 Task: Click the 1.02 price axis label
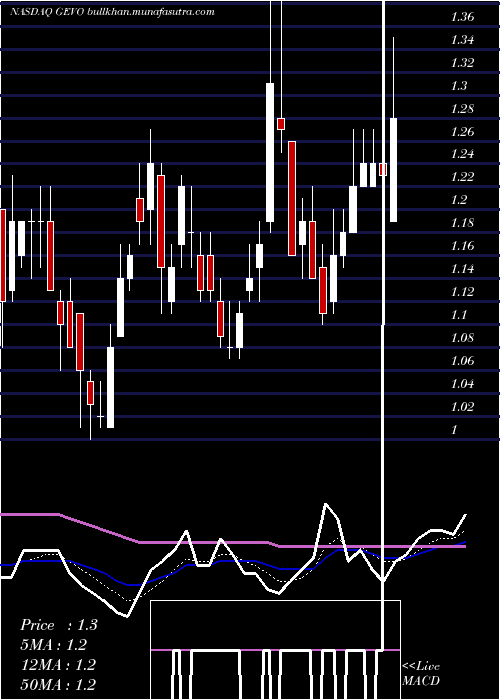pyautogui.click(x=462, y=406)
